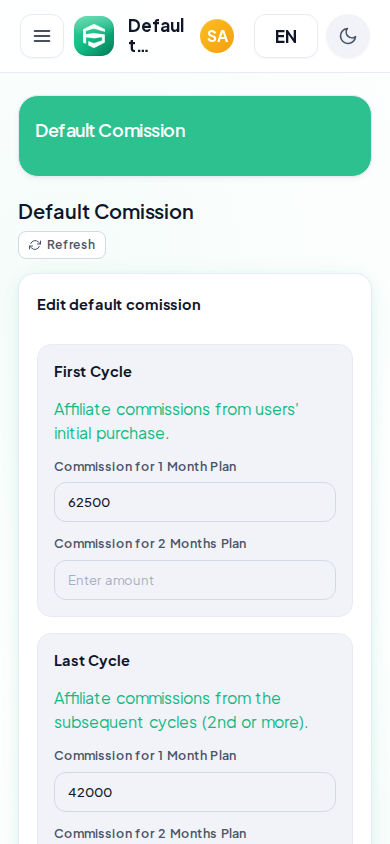Click the green app logo icon

coord(94,36)
